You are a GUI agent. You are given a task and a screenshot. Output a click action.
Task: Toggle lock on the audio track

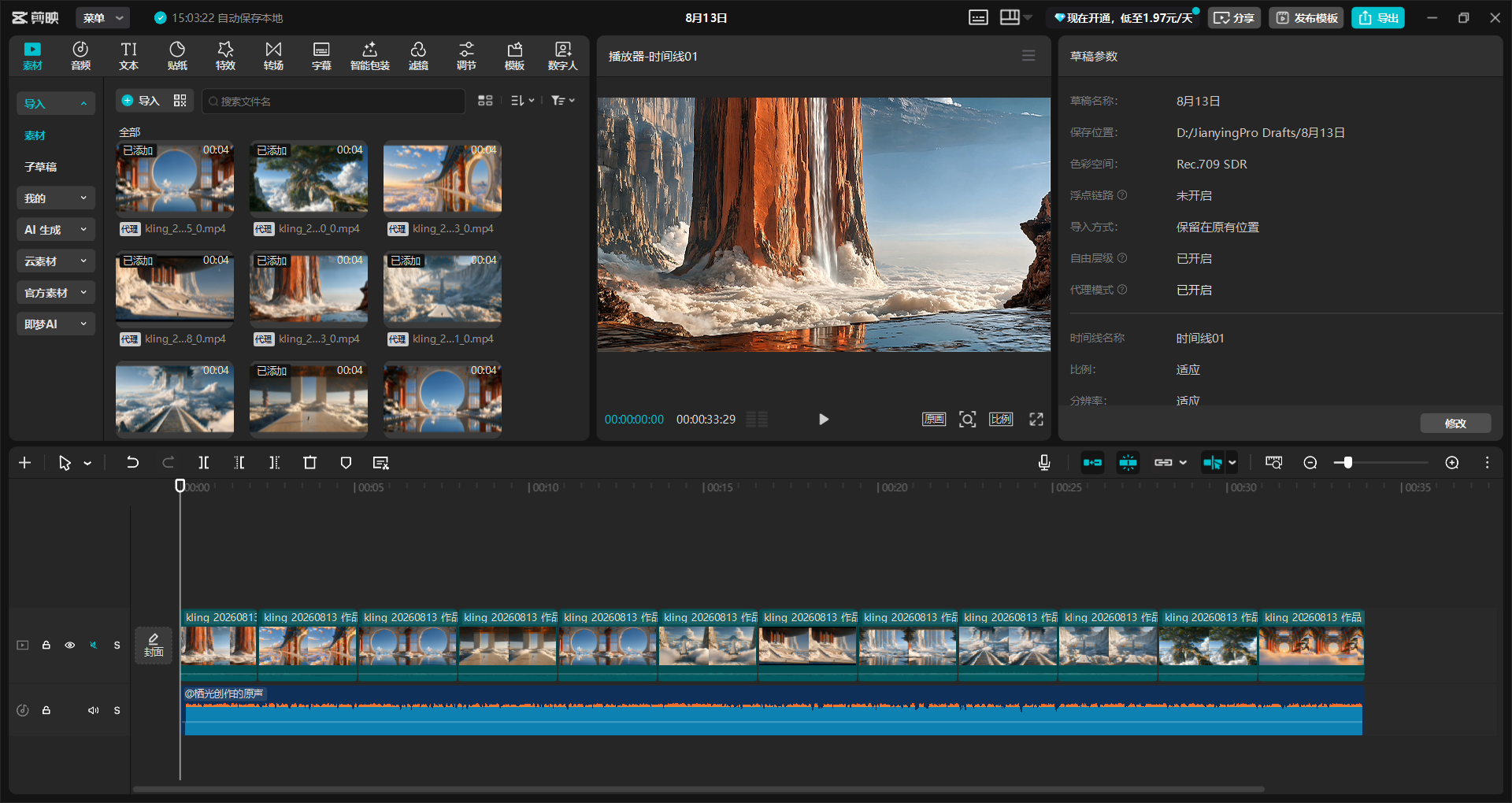[x=46, y=710]
